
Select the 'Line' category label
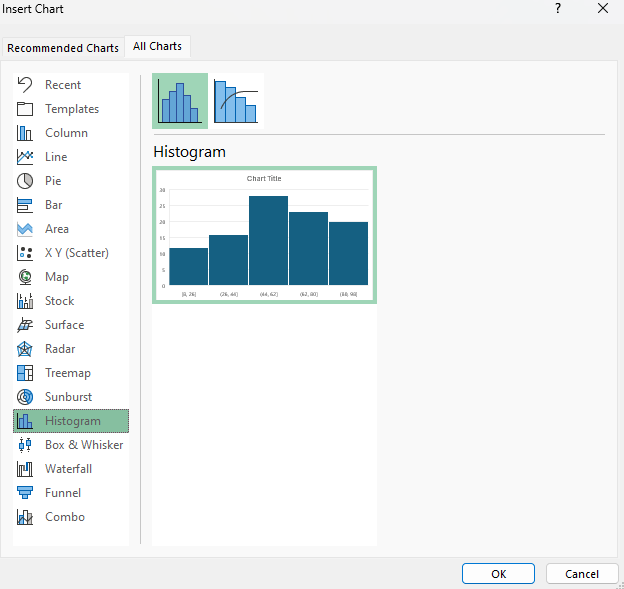coord(56,157)
